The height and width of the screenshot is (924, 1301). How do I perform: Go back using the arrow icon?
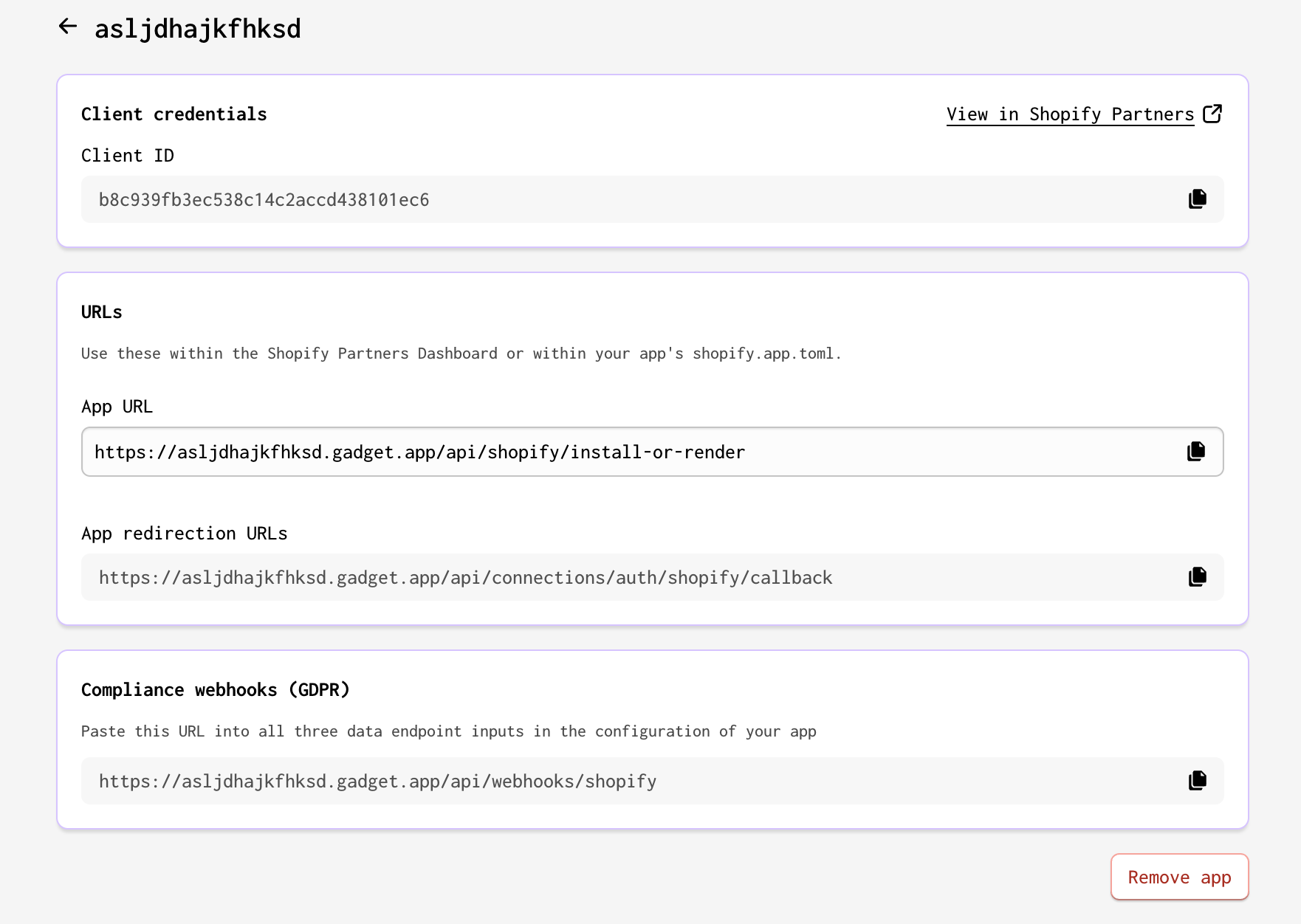pyautogui.click(x=68, y=27)
